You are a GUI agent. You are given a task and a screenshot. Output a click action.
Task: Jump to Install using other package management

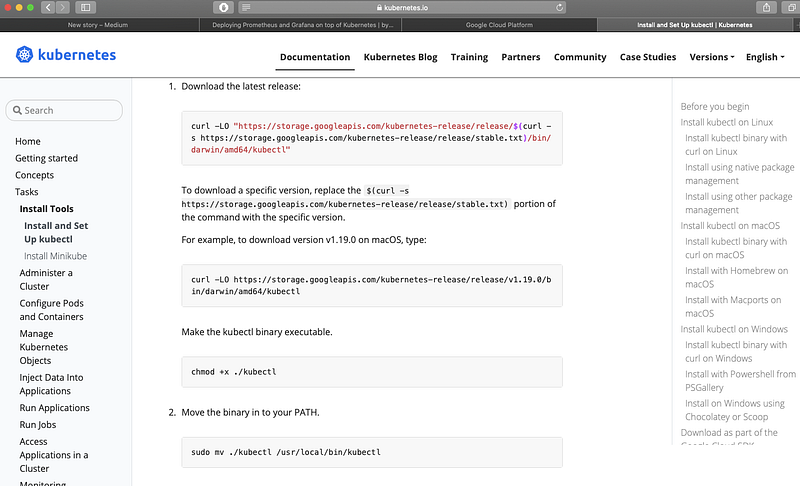pos(738,203)
